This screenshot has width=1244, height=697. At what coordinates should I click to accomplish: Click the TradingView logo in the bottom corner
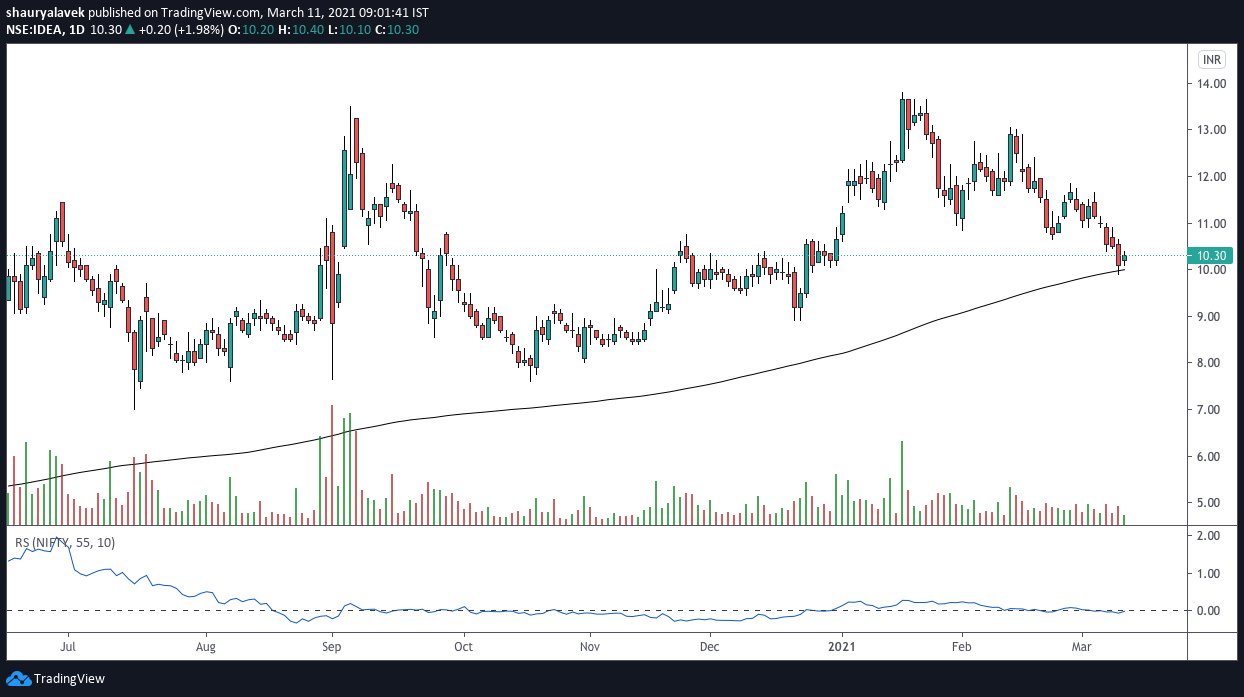tap(56, 679)
